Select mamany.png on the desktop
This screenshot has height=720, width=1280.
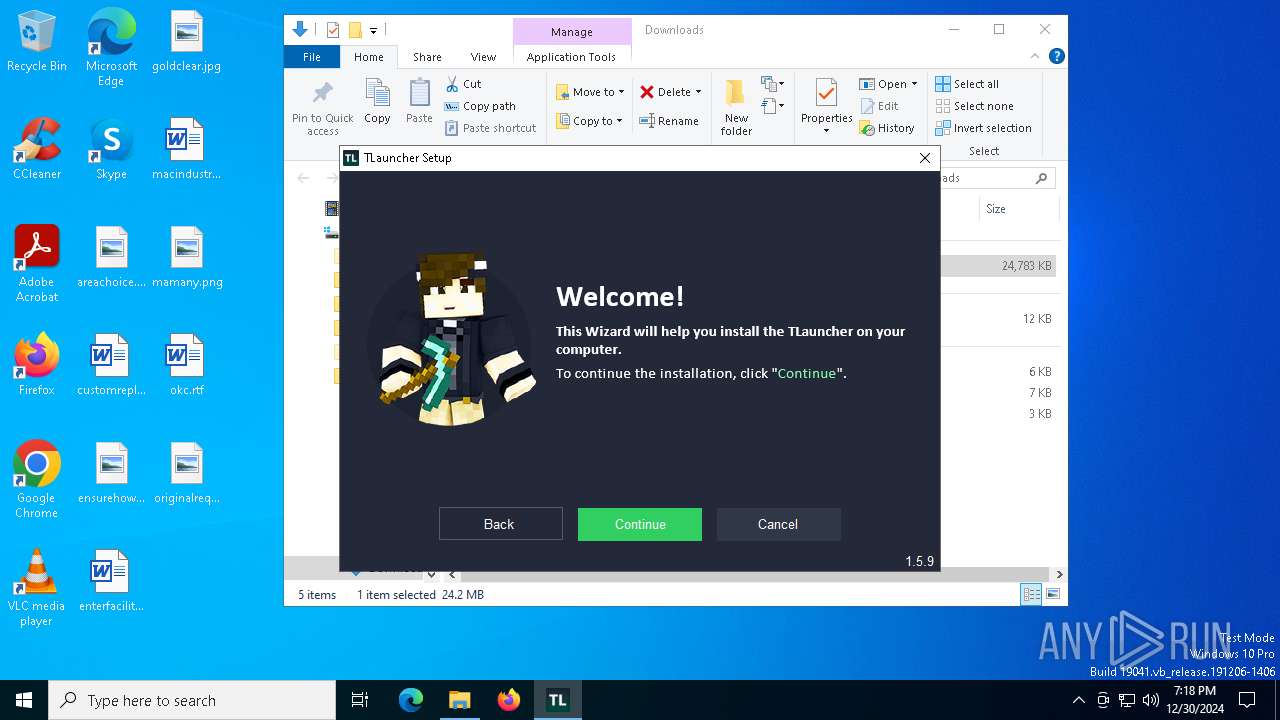pyautogui.click(x=186, y=257)
